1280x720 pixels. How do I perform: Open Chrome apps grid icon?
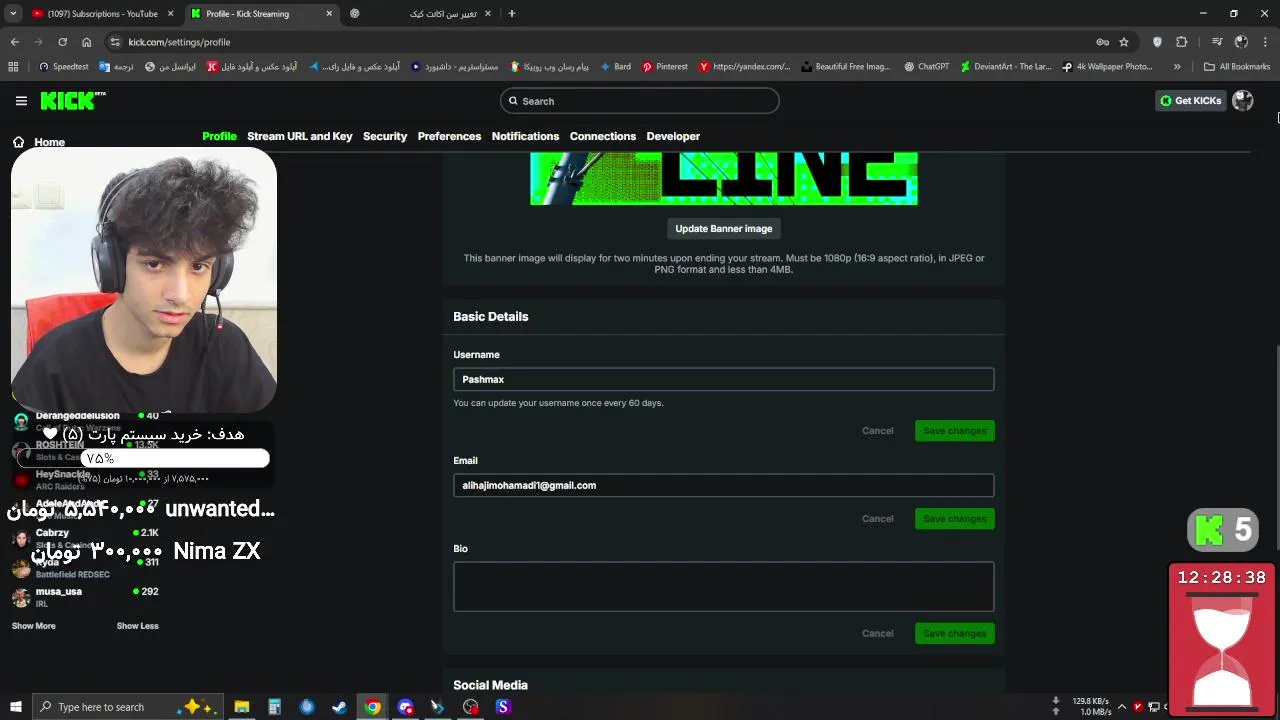pos(13,67)
